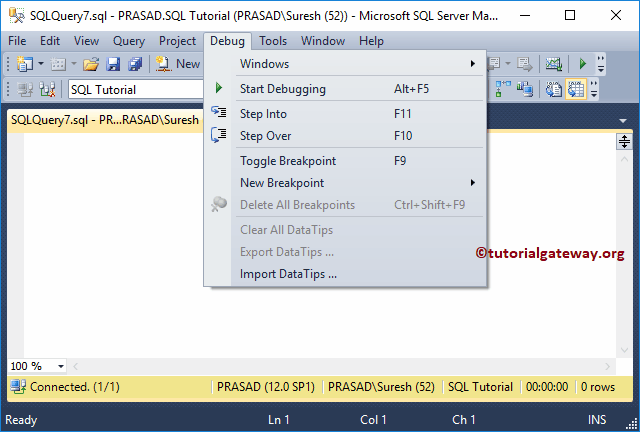640x432 pixels.
Task: Click the Include Actual Execution Plan icon
Action: coord(502,89)
